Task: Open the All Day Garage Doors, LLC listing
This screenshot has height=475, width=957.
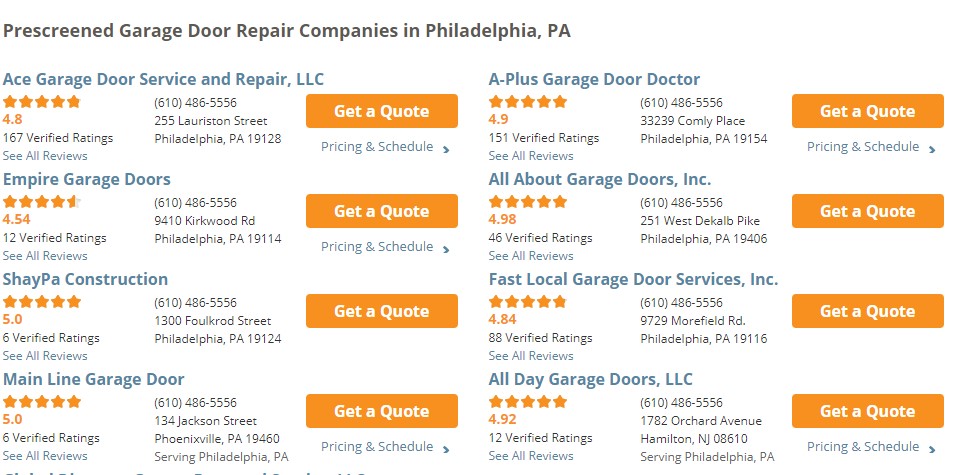Action: click(x=590, y=380)
